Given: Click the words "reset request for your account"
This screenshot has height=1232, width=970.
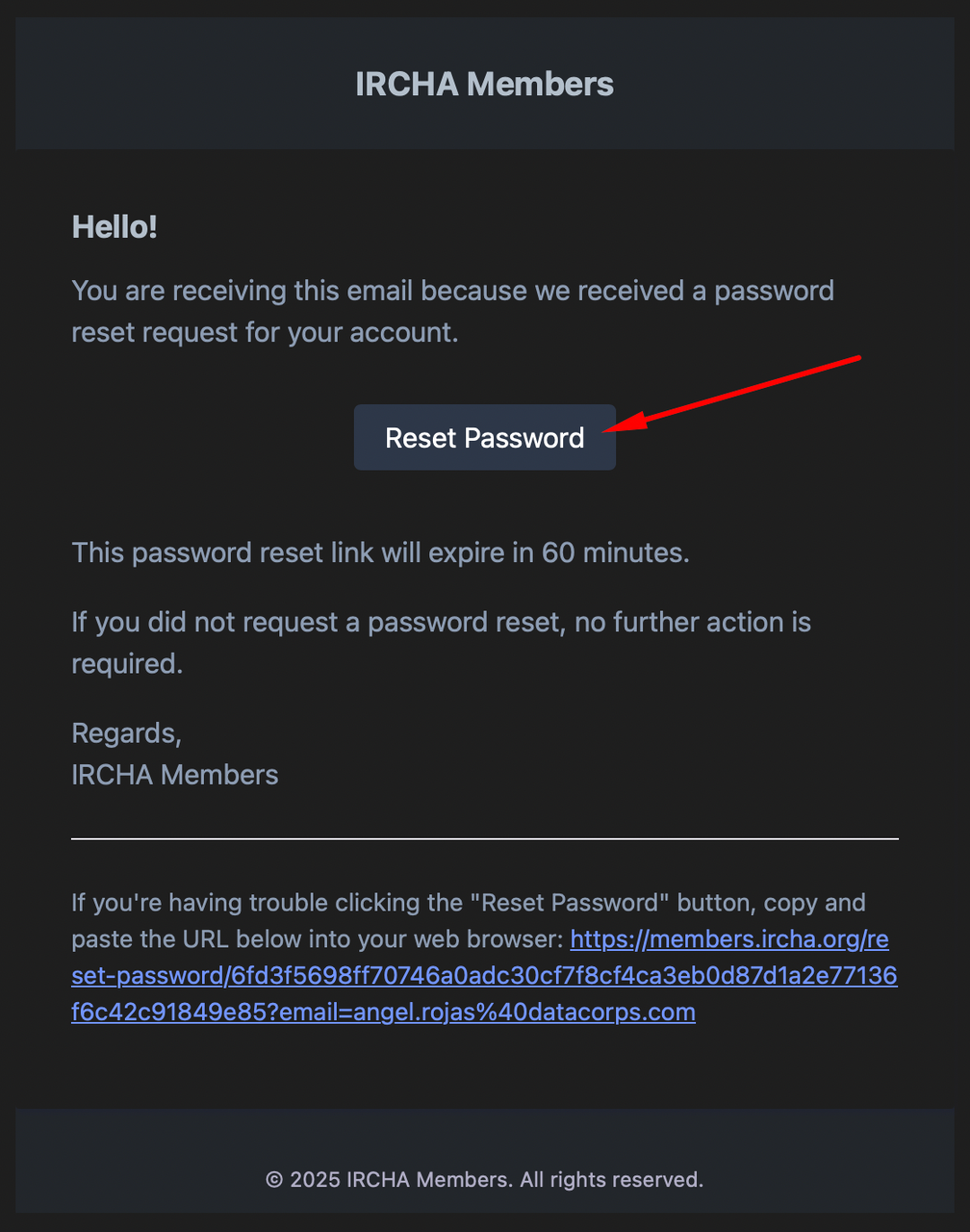Looking at the screenshot, I should coord(265,332).
